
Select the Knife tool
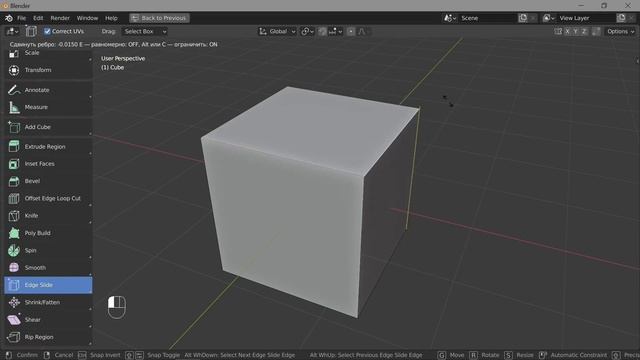(x=48, y=216)
